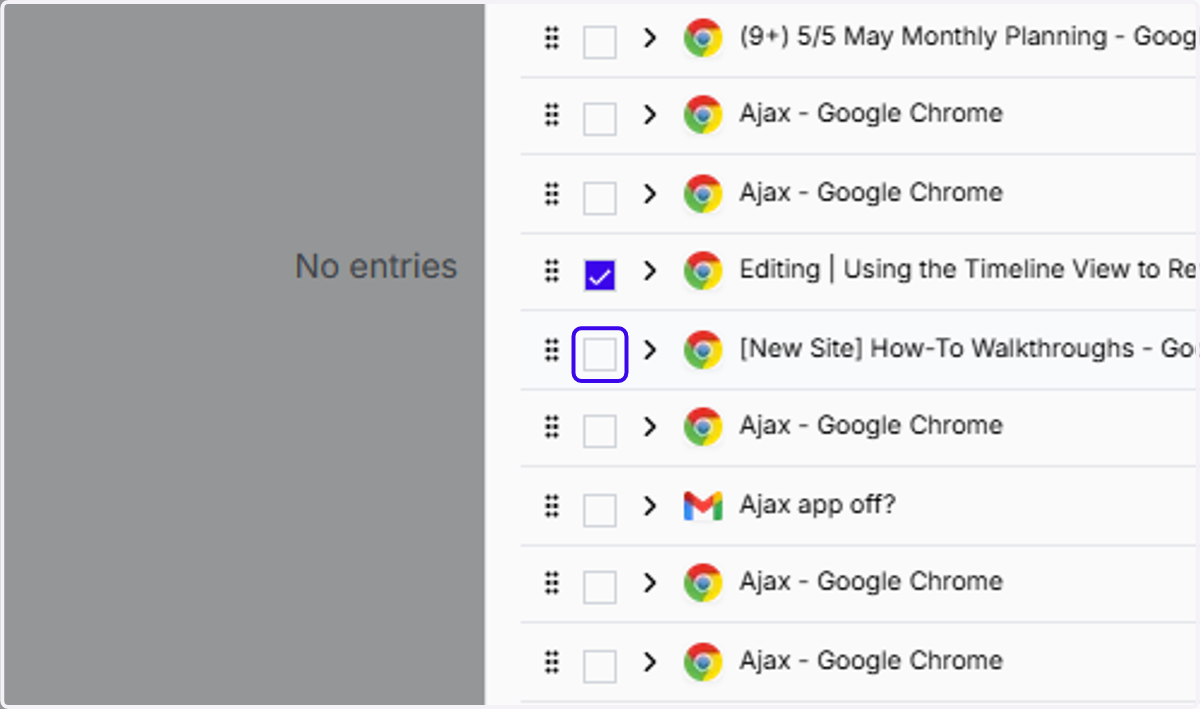Click the Gmail icon on Ajax app off? row
This screenshot has width=1200, height=709.
click(x=703, y=506)
